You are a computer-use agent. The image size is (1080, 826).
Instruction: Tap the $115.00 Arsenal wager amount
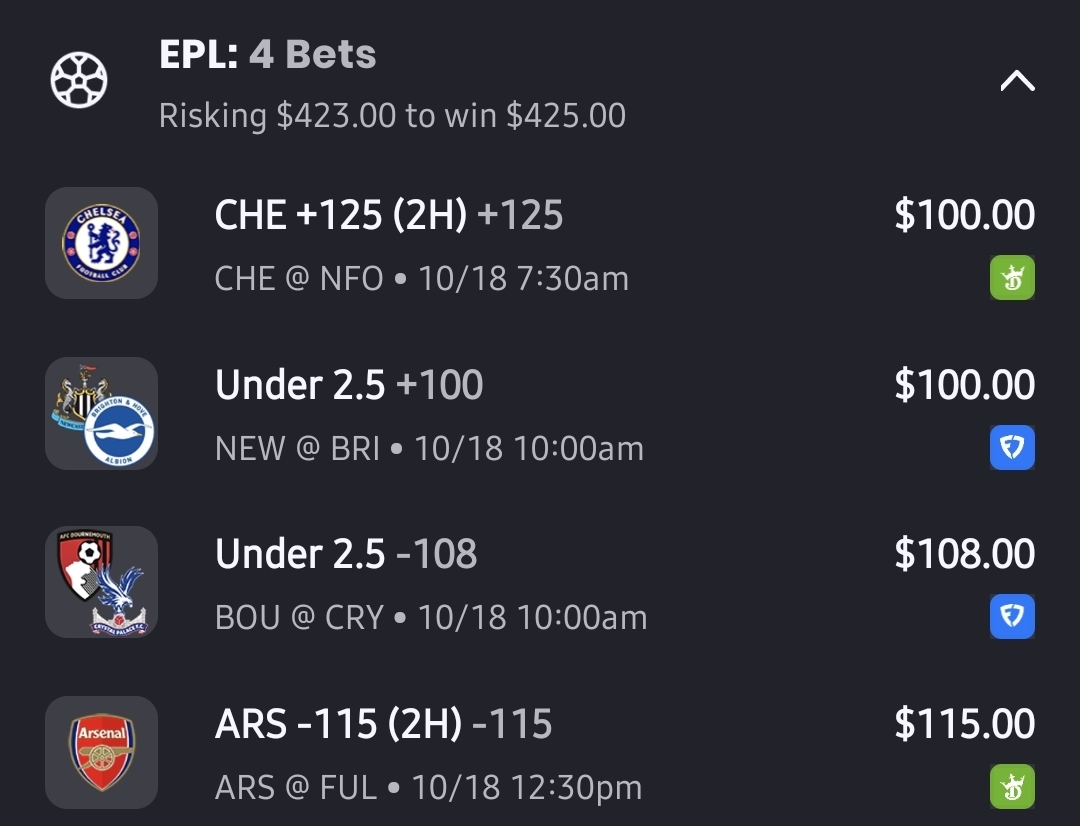[x=964, y=725]
